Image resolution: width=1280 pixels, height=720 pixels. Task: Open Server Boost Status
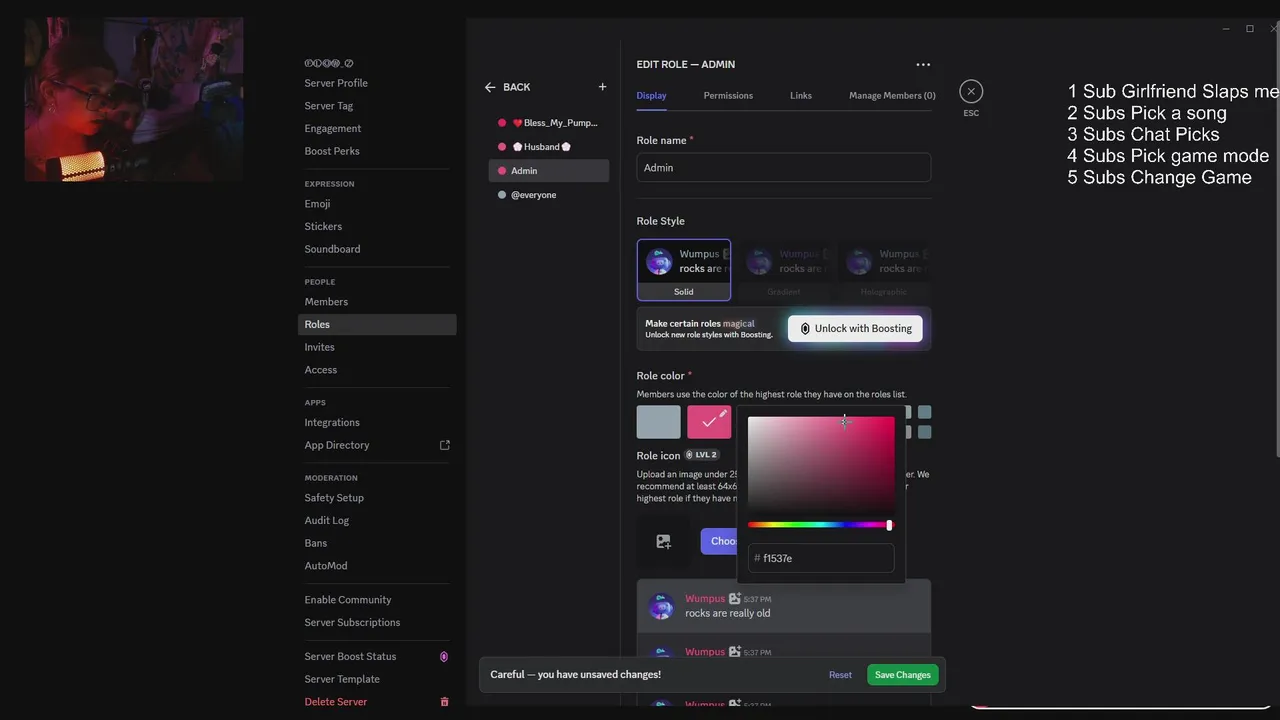click(x=350, y=657)
